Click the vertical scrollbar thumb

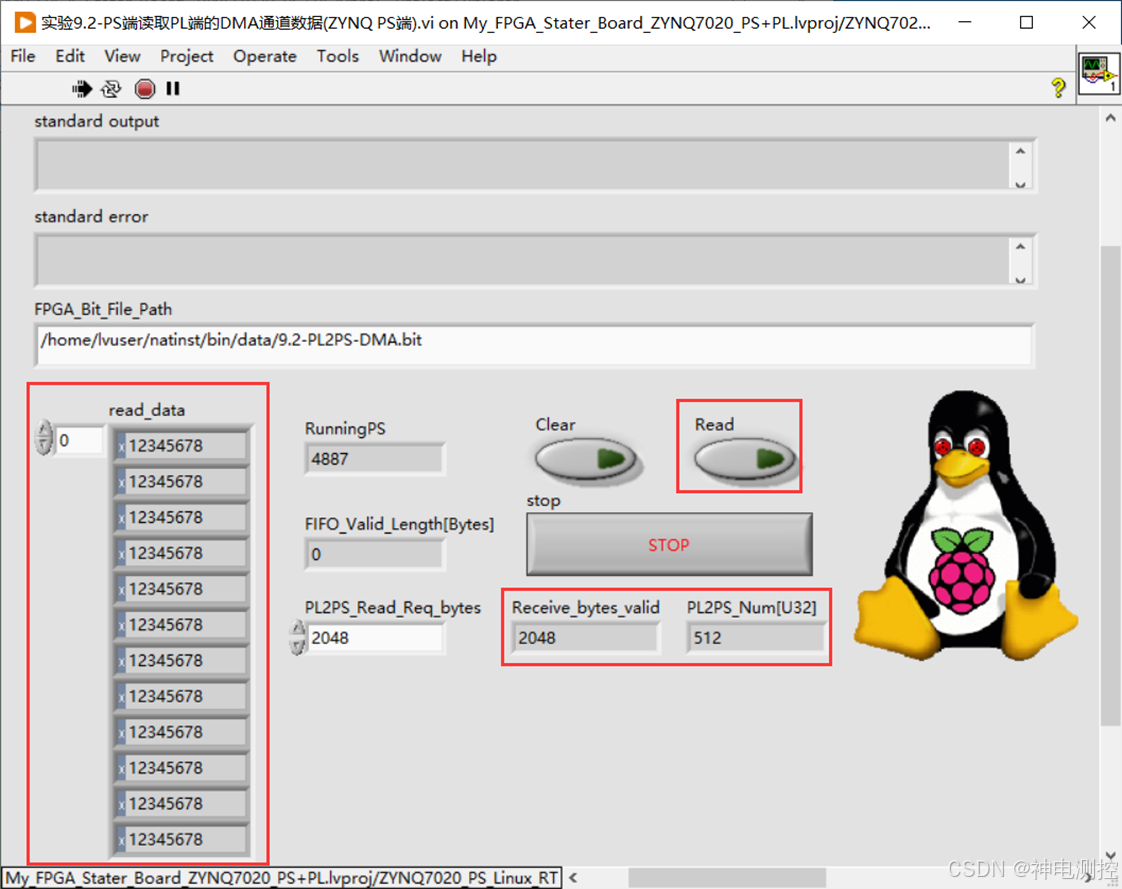[x=1111, y=487]
